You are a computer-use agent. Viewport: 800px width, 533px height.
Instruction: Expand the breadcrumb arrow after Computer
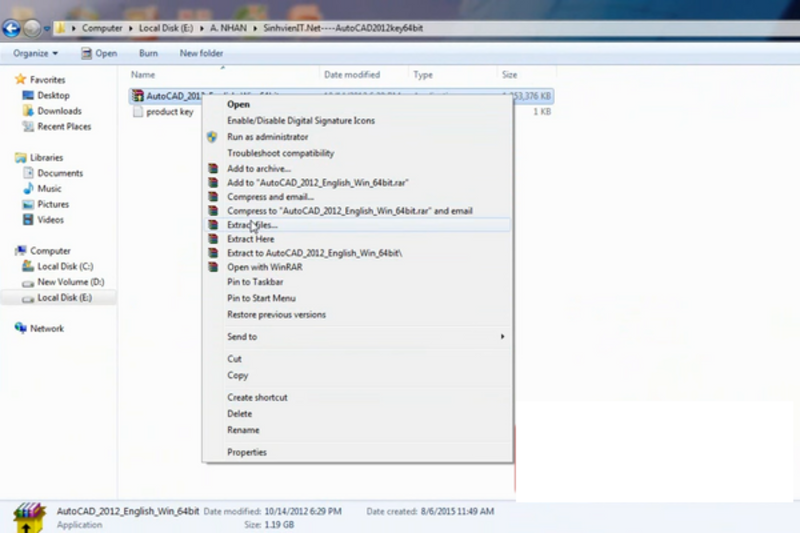click(131, 29)
